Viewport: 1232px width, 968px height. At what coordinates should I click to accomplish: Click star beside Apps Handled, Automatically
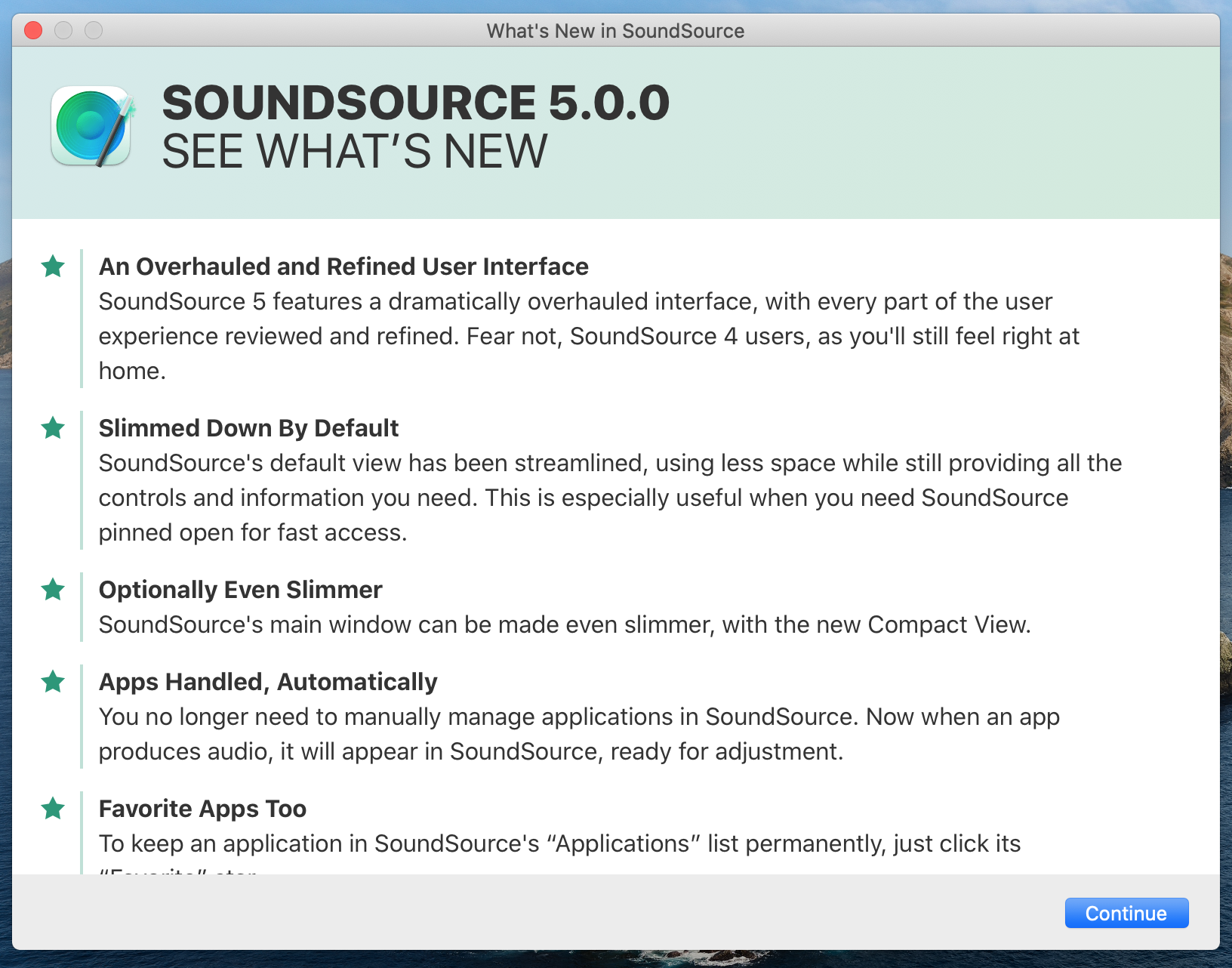53,681
